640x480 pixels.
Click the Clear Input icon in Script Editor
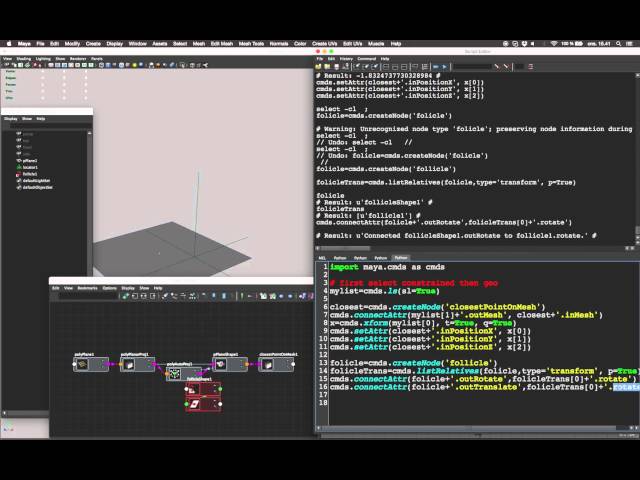366,67
